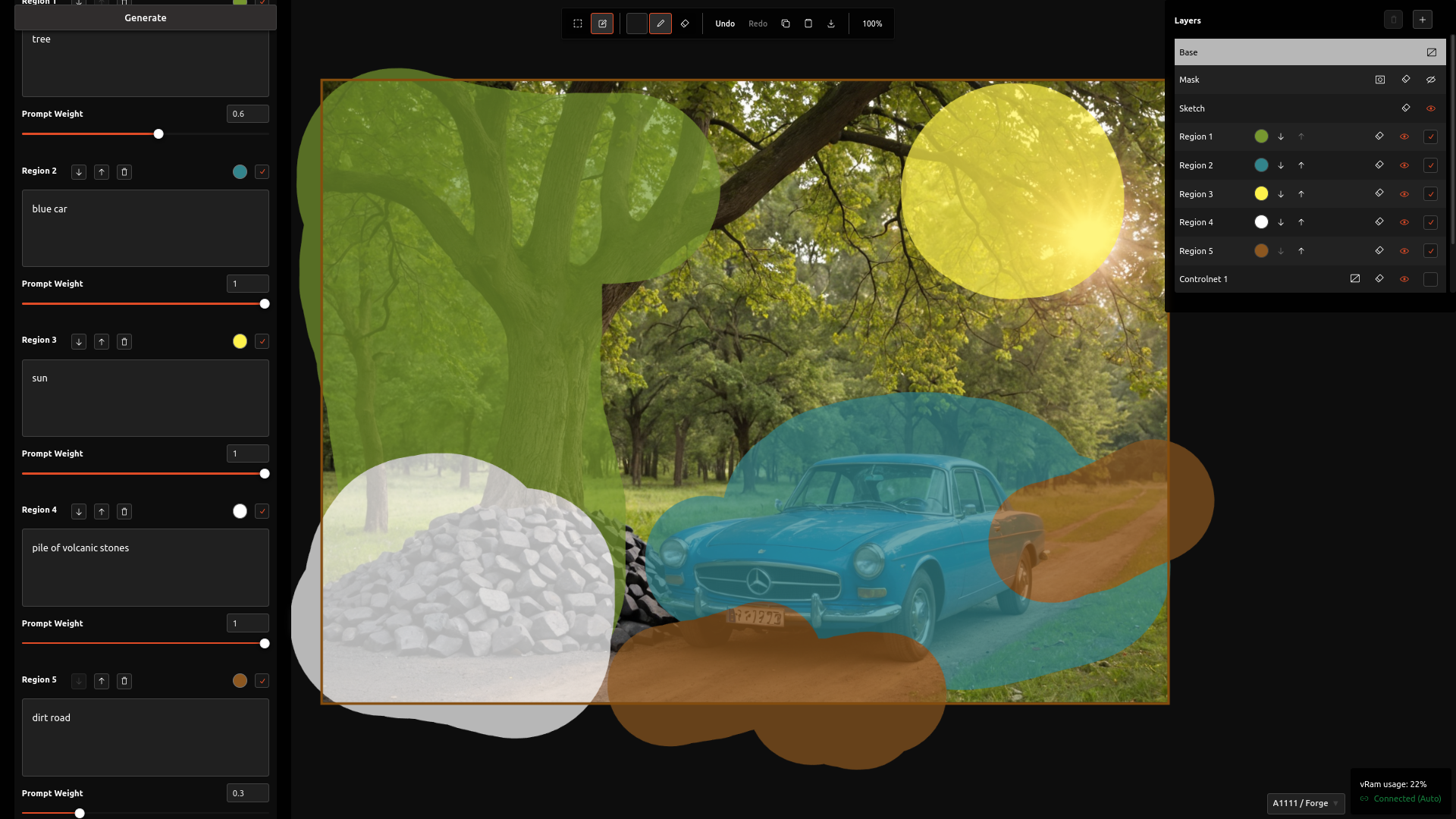This screenshot has width=1456, height=819.
Task: Enable the Controlnet 1 checkbox
Action: (1430, 279)
